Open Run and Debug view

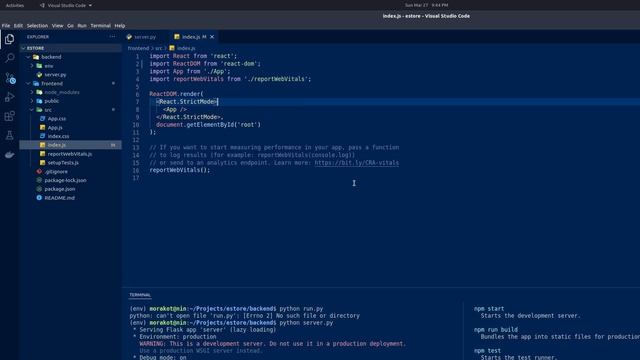pyautogui.click(x=9, y=97)
